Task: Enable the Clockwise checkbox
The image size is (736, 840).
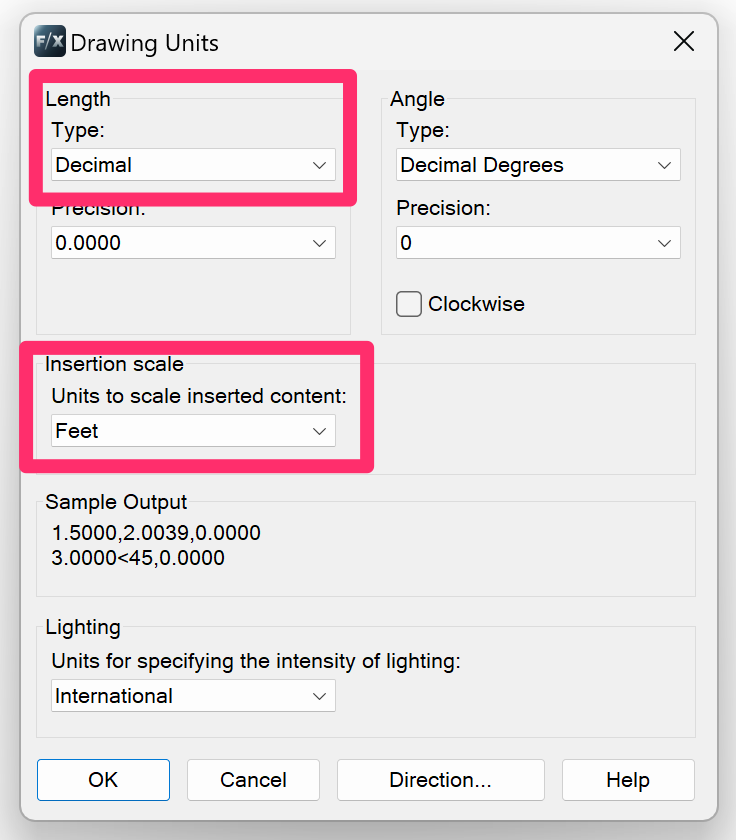Action: [409, 304]
